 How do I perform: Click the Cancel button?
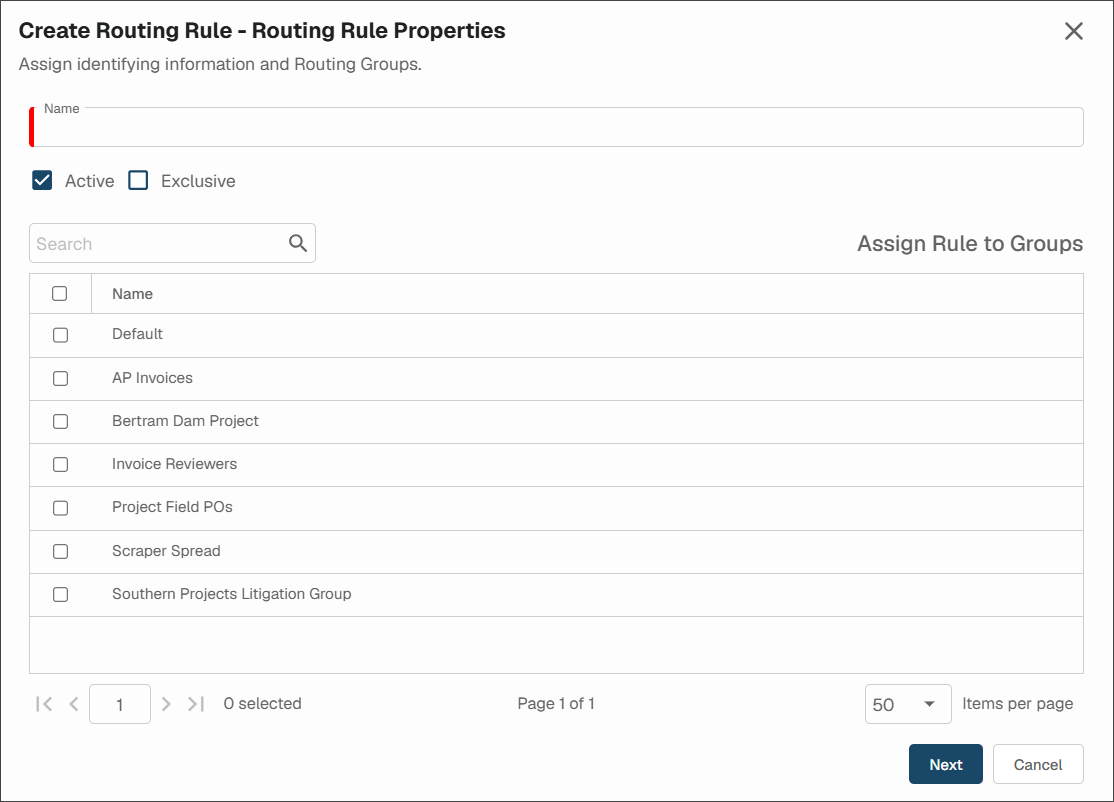coord(1038,764)
